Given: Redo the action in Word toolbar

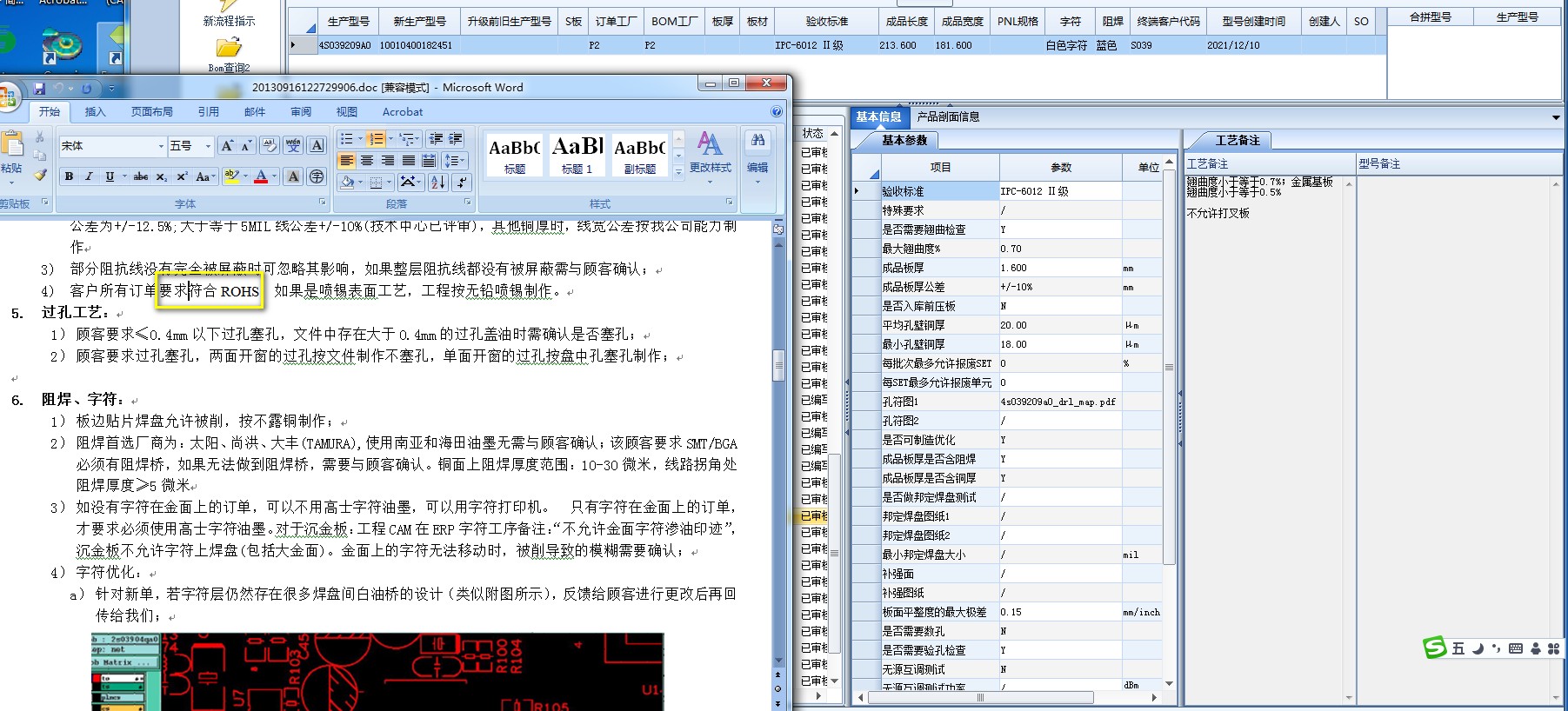Looking at the screenshot, I should tap(87, 89).
